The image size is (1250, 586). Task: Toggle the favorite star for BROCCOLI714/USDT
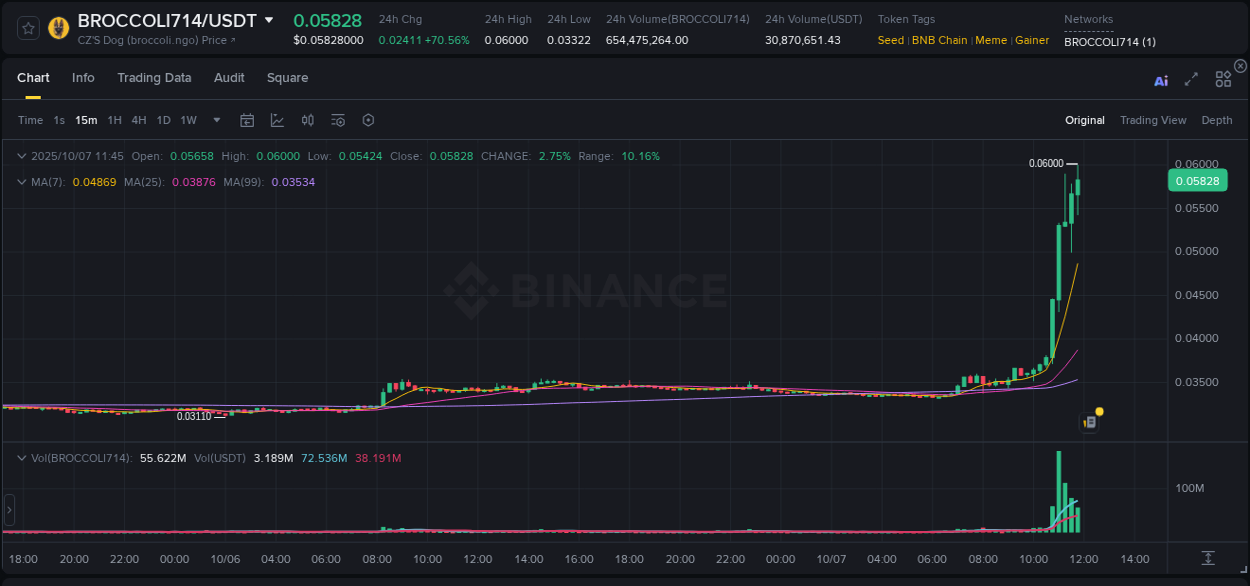click(x=28, y=27)
